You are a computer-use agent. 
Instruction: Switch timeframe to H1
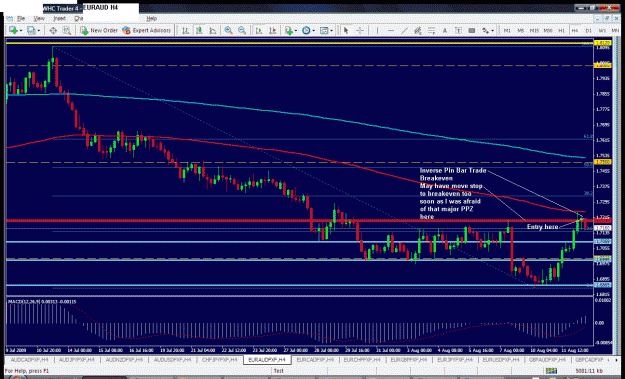(x=561, y=30)
